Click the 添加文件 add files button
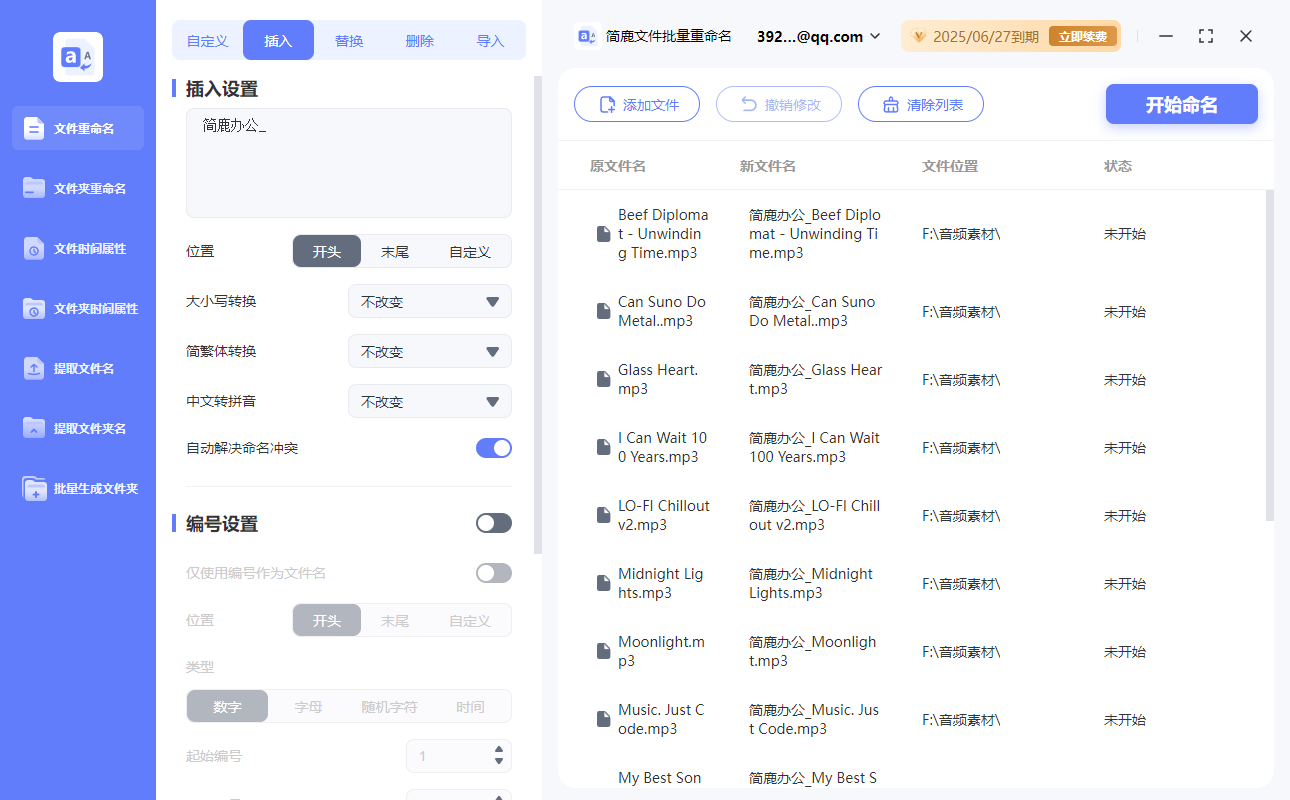Screen dimensions: 1290x800 click(x=637, y=103)
